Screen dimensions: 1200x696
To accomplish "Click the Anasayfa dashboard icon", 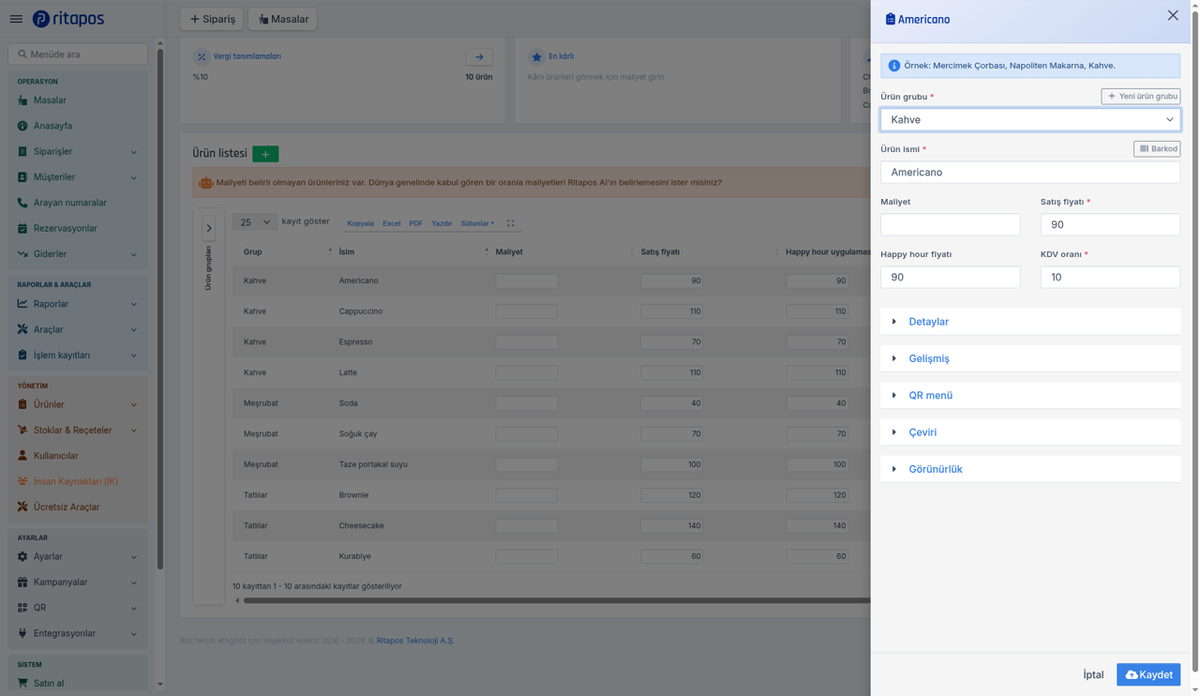I will 23,126.
